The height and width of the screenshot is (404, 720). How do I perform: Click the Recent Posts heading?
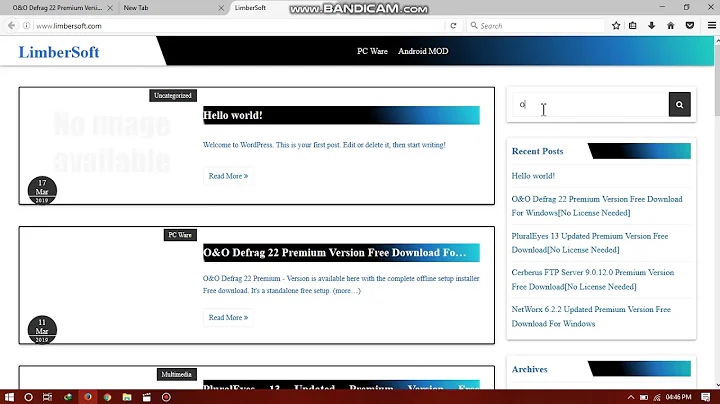coord(538,152)
